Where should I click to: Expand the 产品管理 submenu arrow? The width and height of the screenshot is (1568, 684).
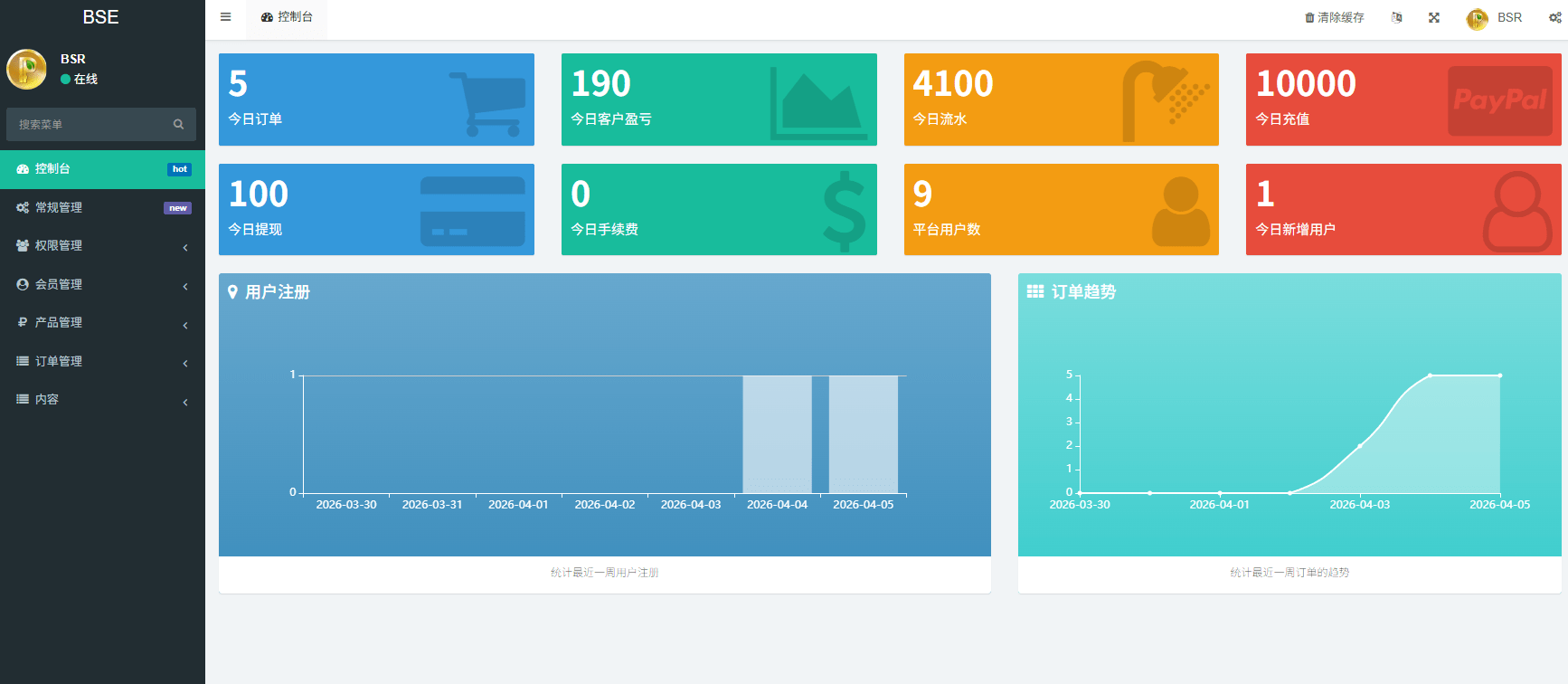coord(185,325)
